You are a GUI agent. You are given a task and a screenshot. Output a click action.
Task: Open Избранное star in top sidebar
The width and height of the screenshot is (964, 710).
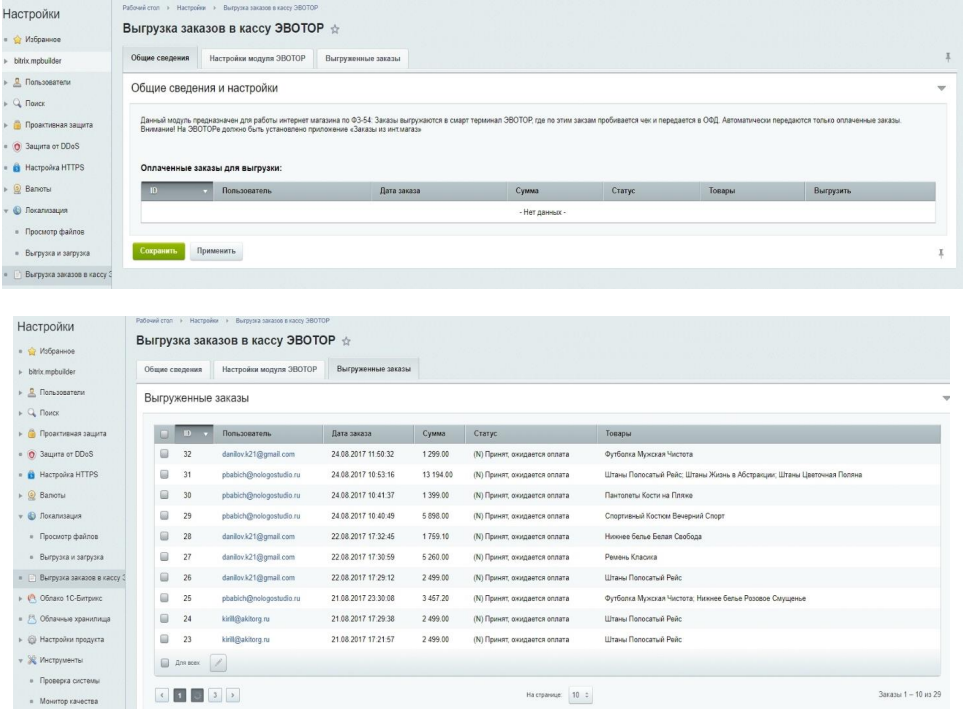point(17,39)
